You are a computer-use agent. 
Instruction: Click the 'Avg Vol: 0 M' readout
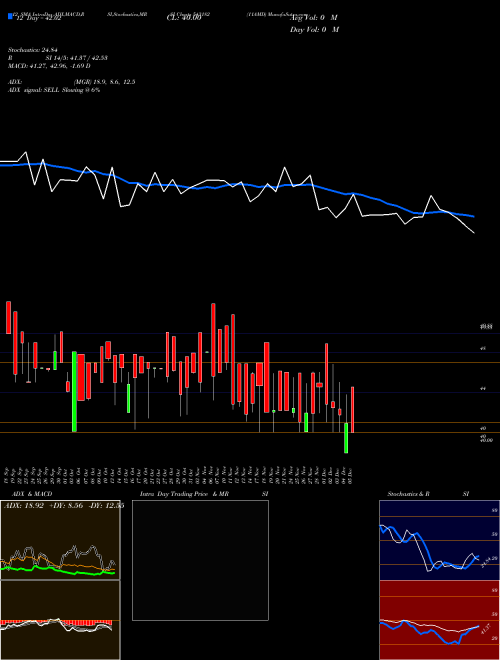tap(314, 18)
